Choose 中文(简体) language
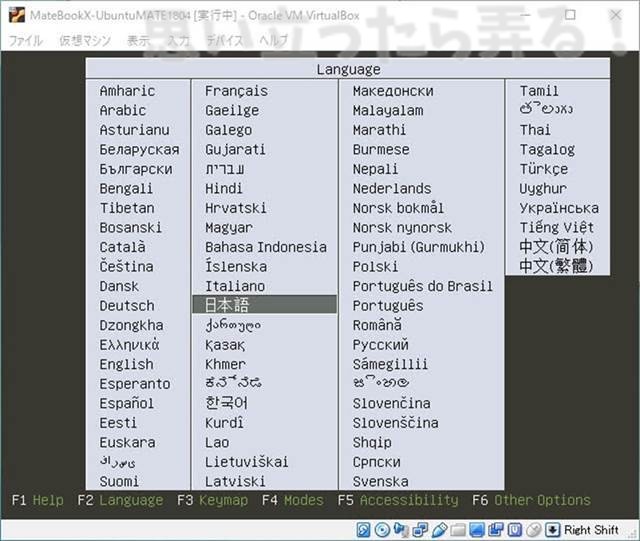The width and height of the screenshot is (640, 541). (556, 247)
